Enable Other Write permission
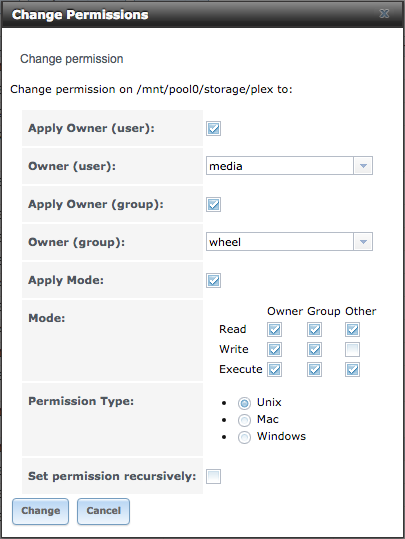405x539 pixels. coord(352,350)
